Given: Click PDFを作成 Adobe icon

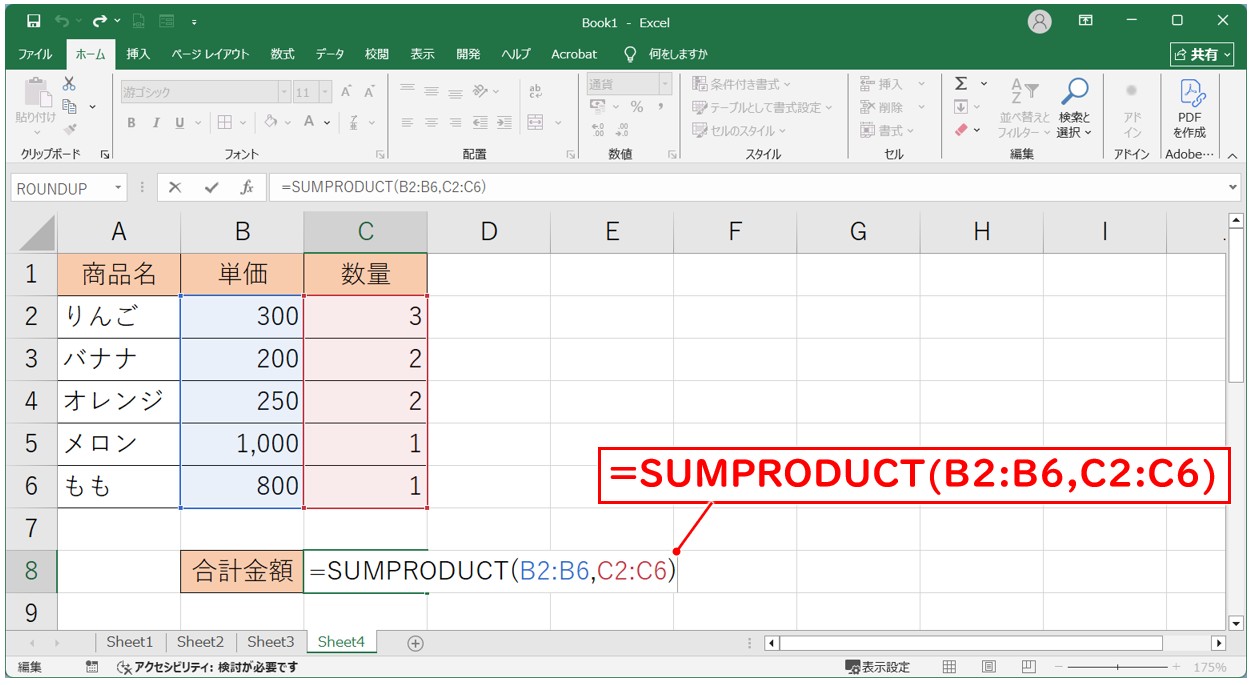Looking at the screenshot, I should pyautogui.click(x=1190, y=108).
